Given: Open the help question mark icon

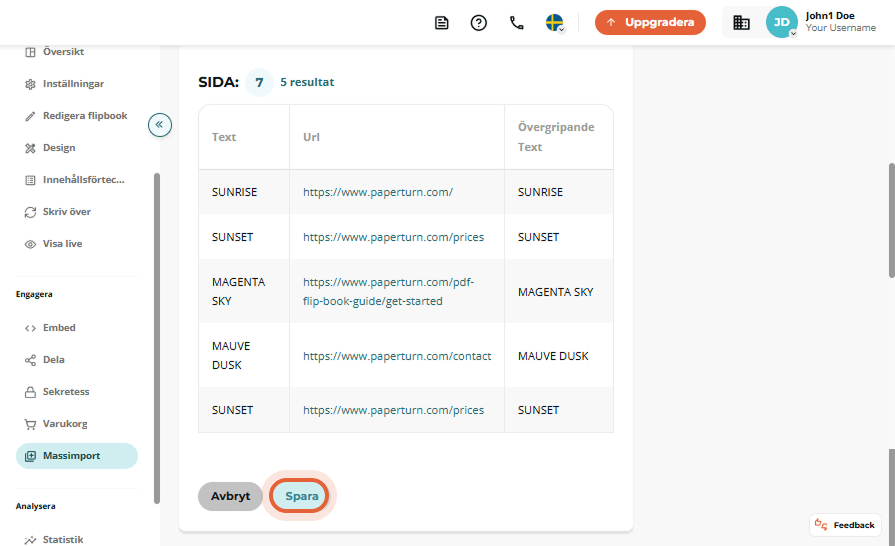Looking at the screenshot, I should [479, 23].
